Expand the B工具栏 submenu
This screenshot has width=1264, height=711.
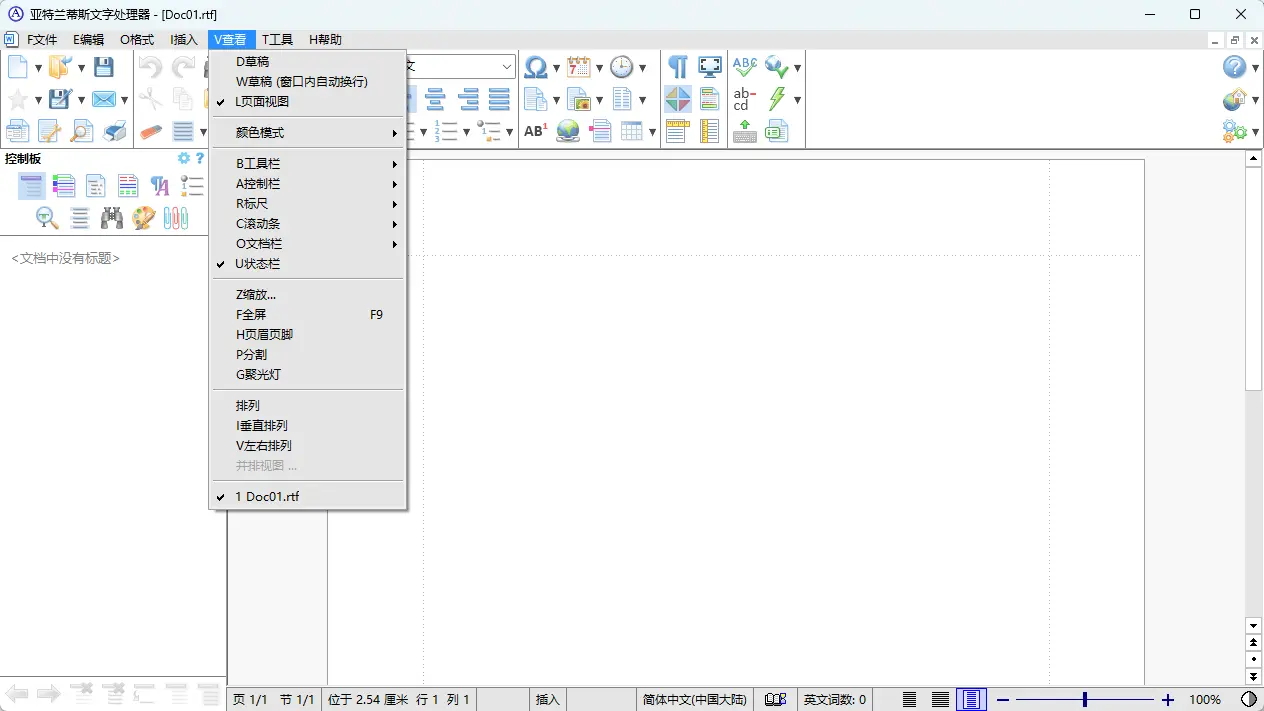tap(307, 163)
